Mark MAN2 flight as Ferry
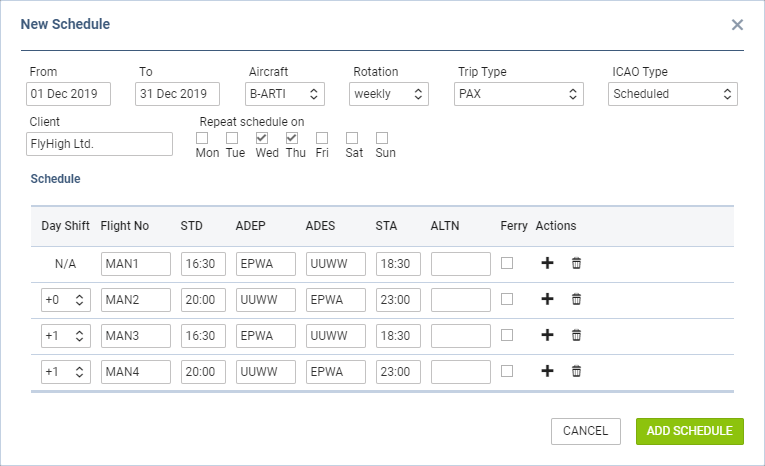Screen dimensions: 765x466 (x=507, y=299)
